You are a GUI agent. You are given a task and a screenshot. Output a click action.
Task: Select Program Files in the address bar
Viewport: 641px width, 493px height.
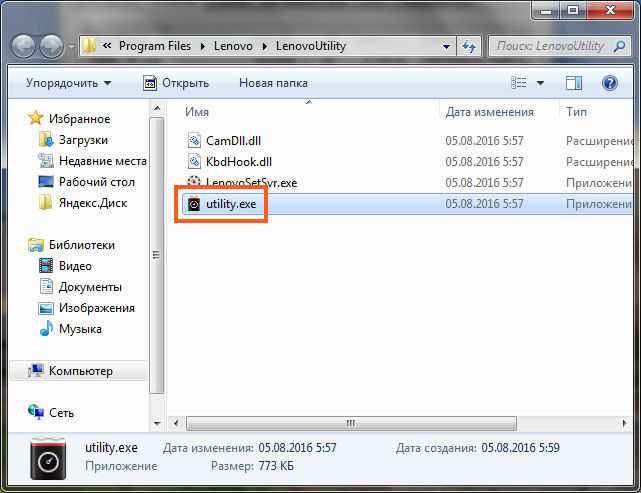(155, 46)
